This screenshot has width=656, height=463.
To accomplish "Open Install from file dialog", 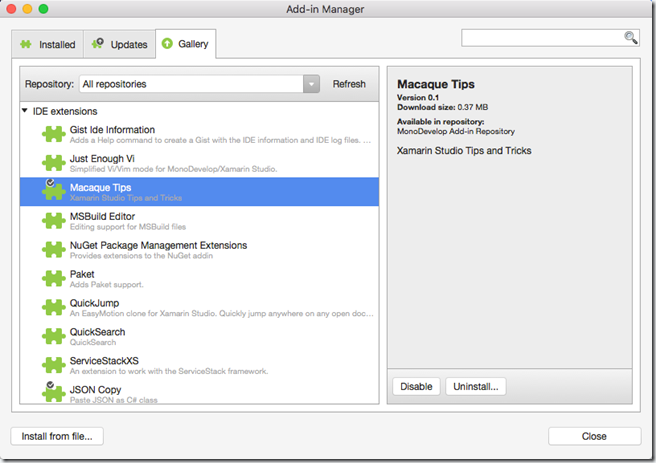I will (x=57, y=436).
